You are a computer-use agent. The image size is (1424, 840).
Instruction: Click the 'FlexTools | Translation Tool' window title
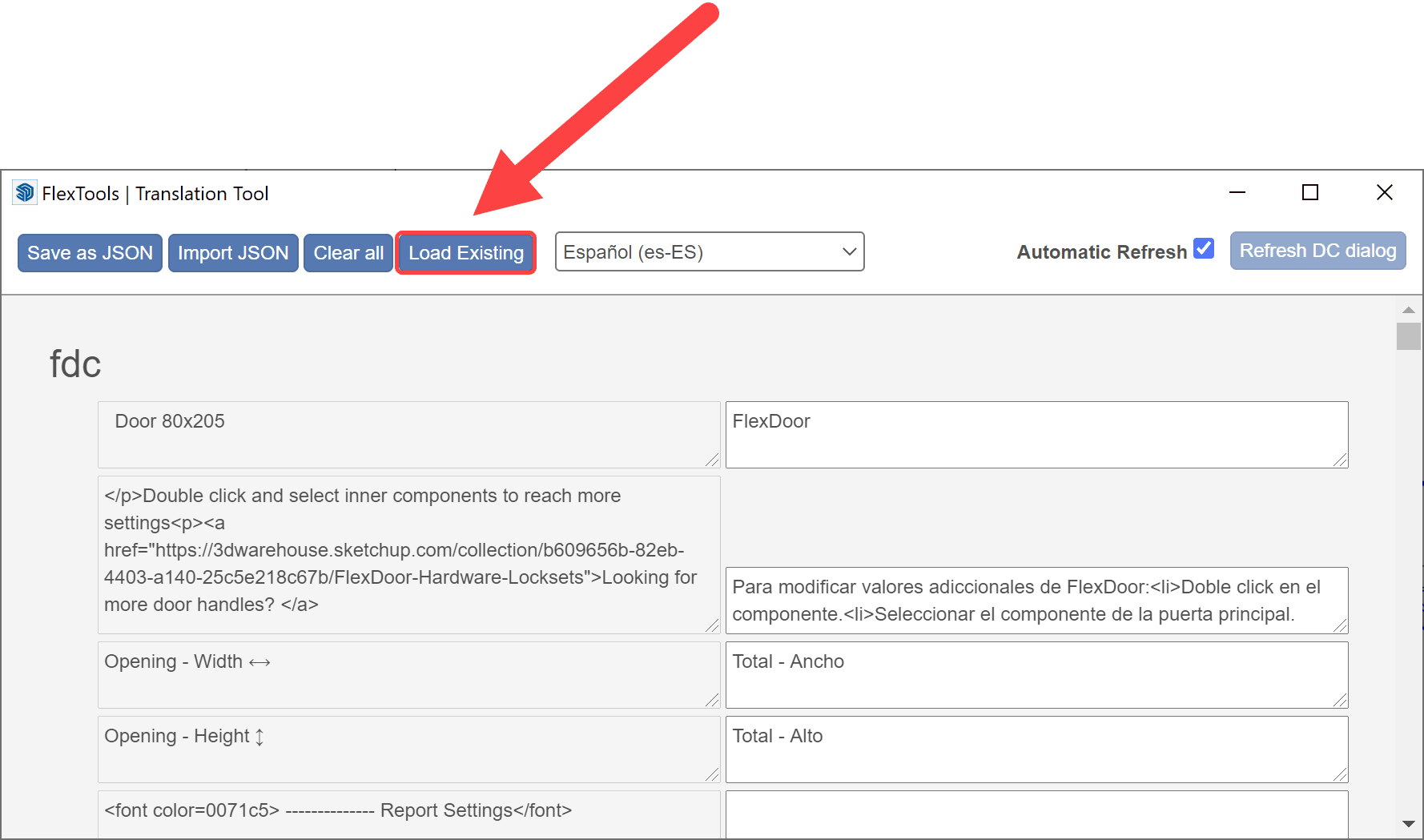coord(155,194)
